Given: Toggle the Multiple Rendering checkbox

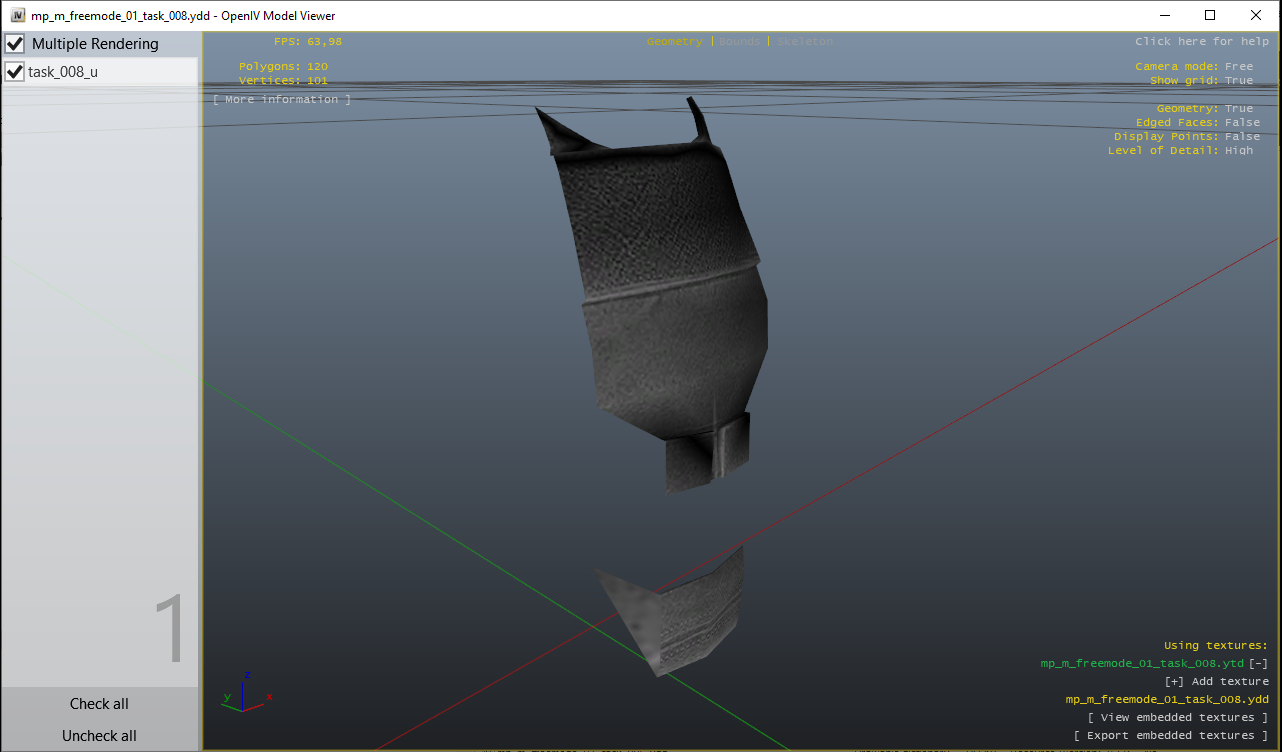Looking at the screenshot, I should pyautogui.click(x=14, y=43).
